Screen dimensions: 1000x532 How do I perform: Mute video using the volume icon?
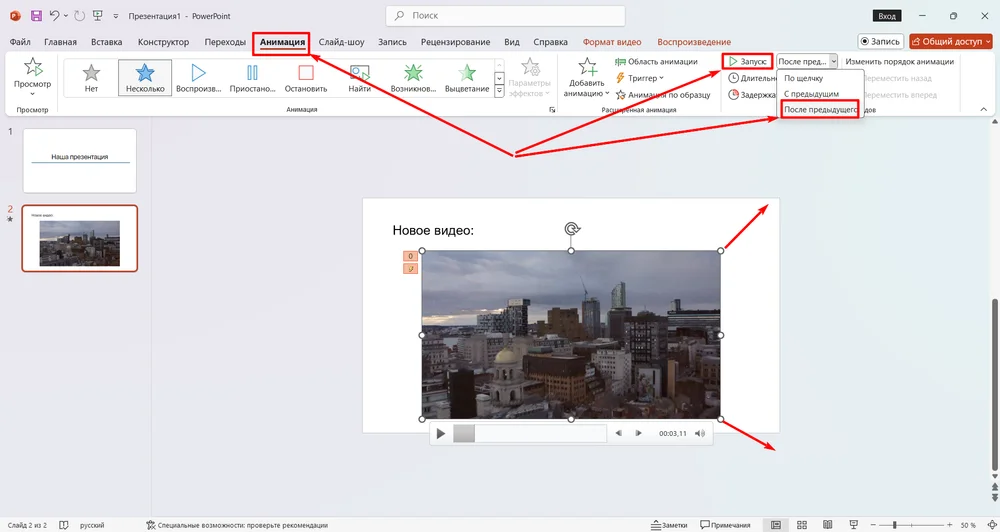click(700, 433)
